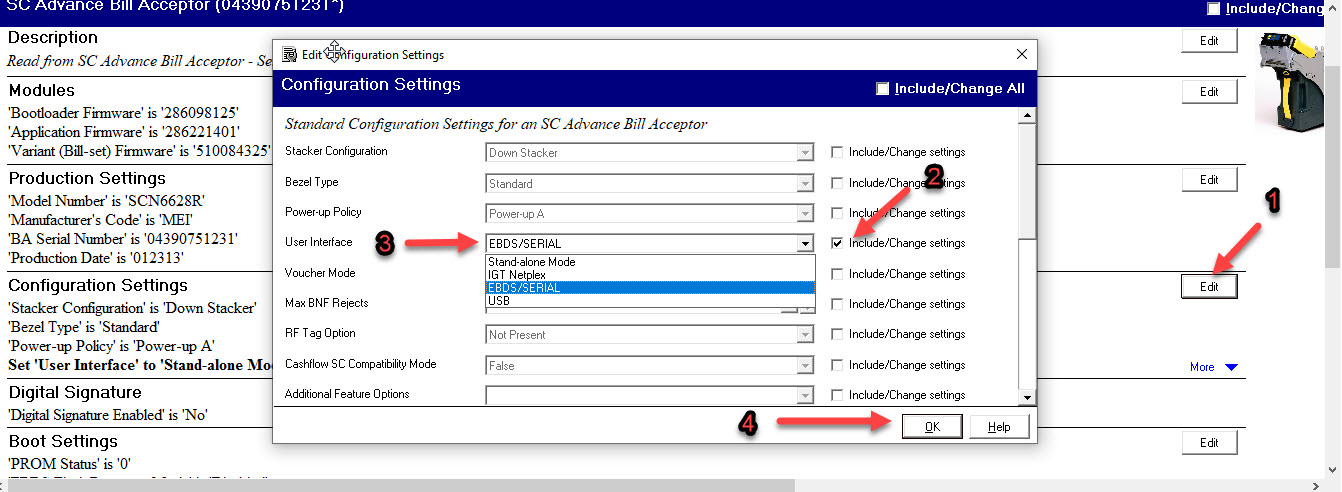Click the dialog title bar app icon
Viewport: 1342px width, 492px height.
(290, 55)
